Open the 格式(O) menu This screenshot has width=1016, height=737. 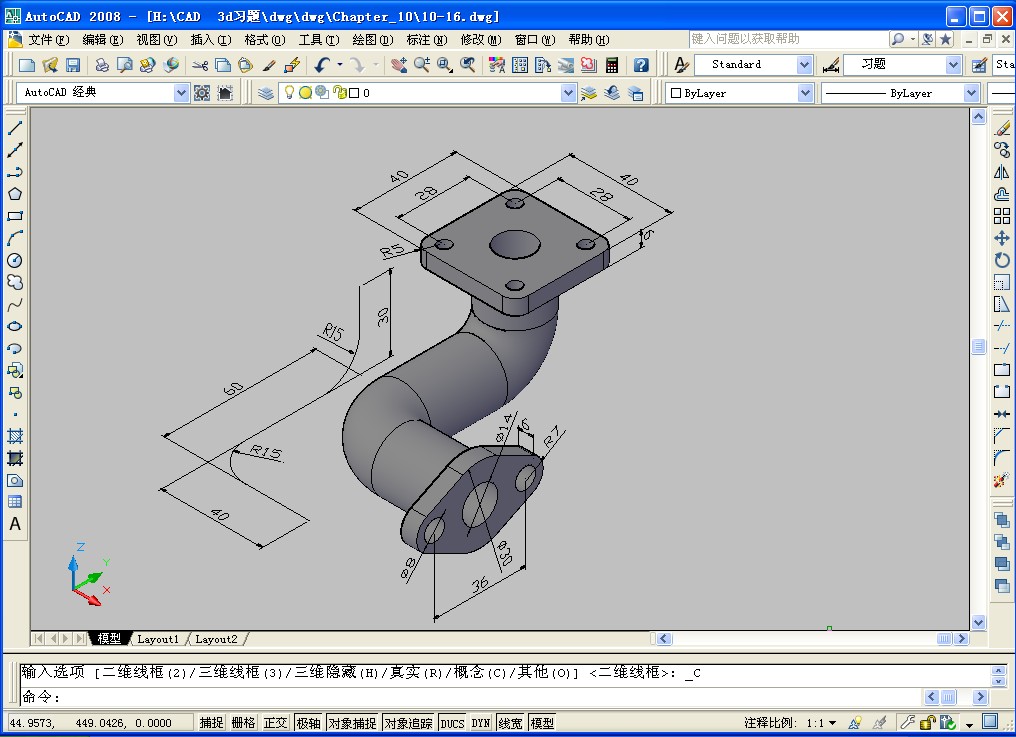265,40
